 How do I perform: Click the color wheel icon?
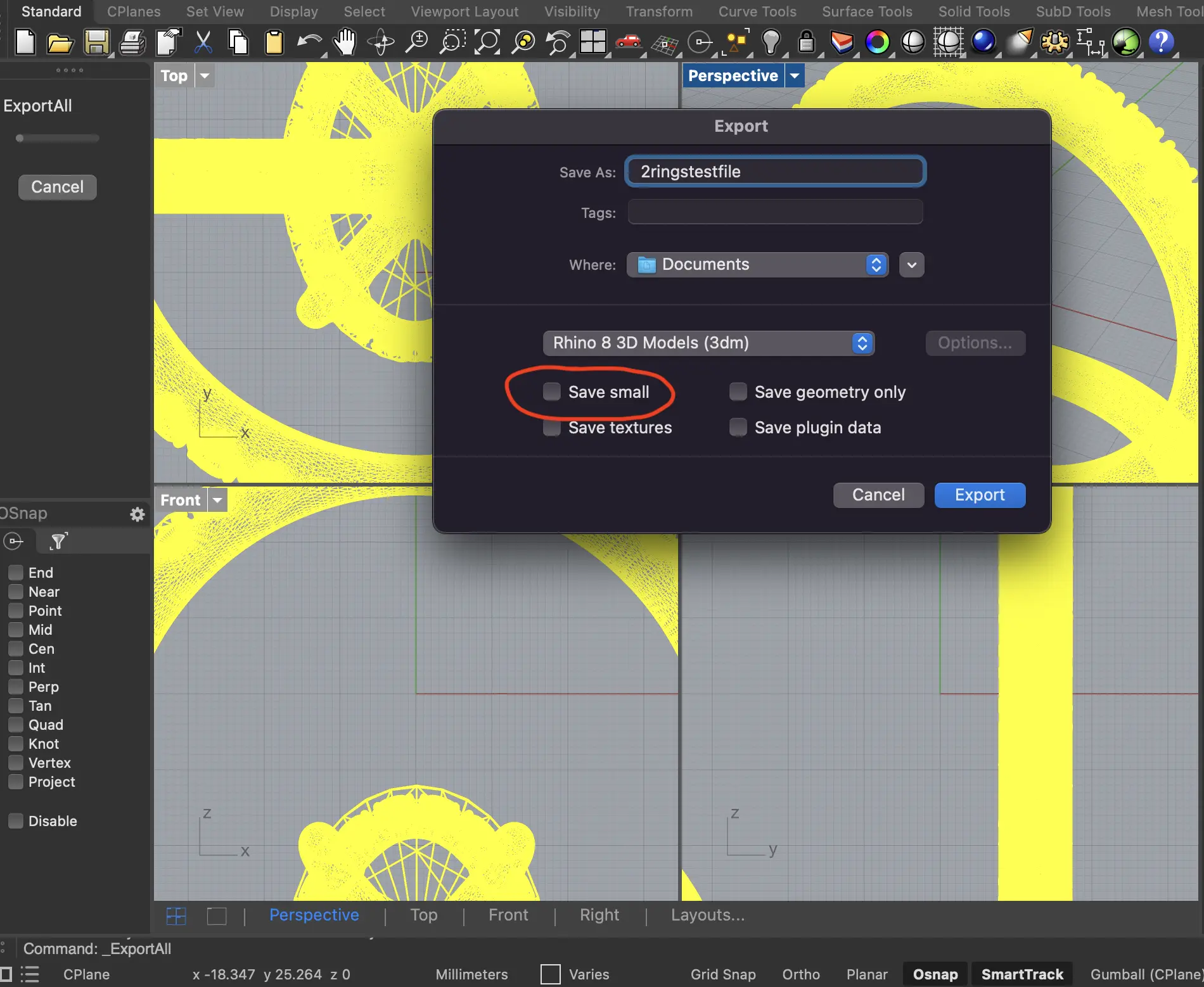(877, 42)
